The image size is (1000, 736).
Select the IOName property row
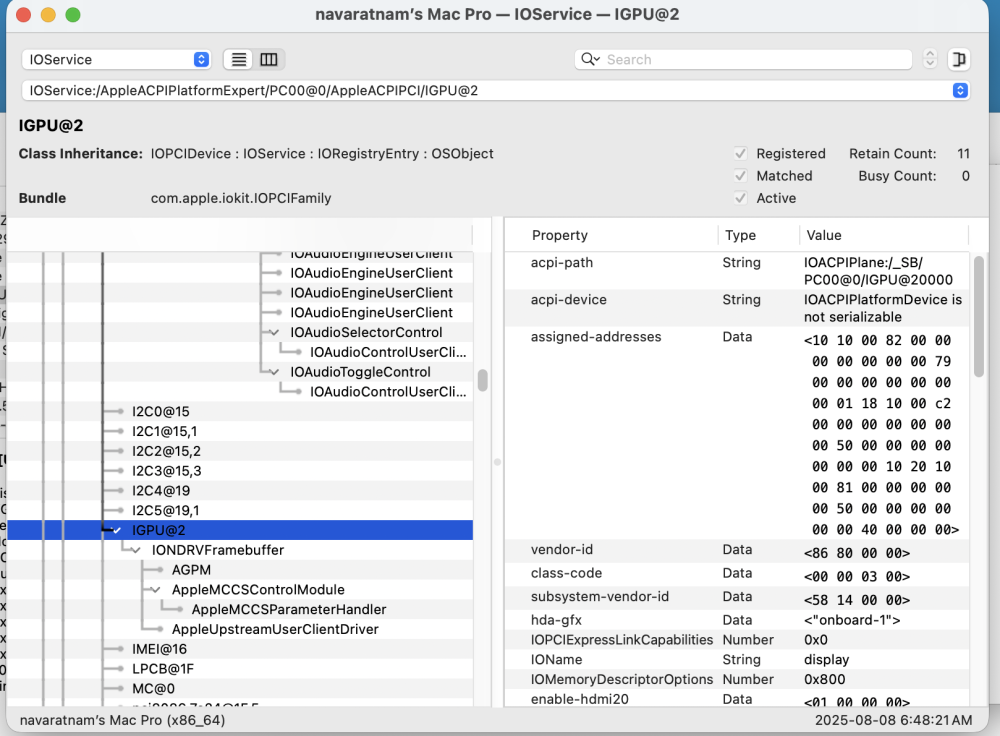click(x=737, y=659)
